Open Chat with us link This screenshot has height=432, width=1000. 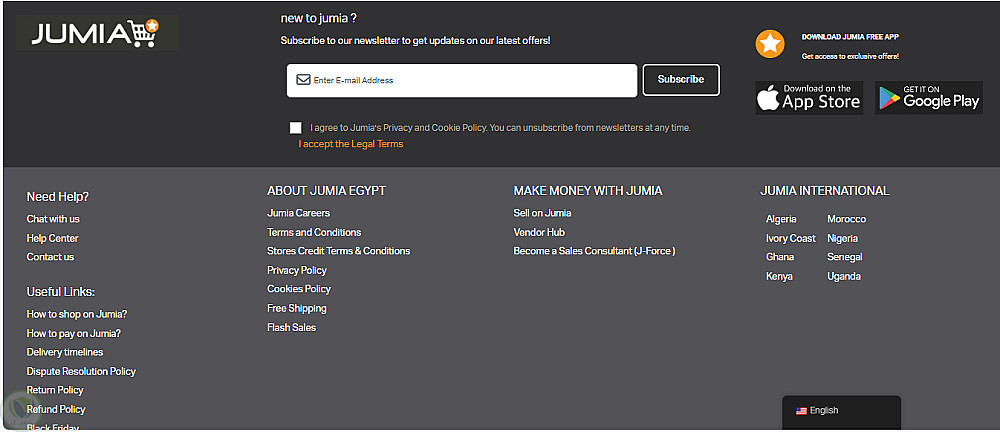click(x=53, y=219)
